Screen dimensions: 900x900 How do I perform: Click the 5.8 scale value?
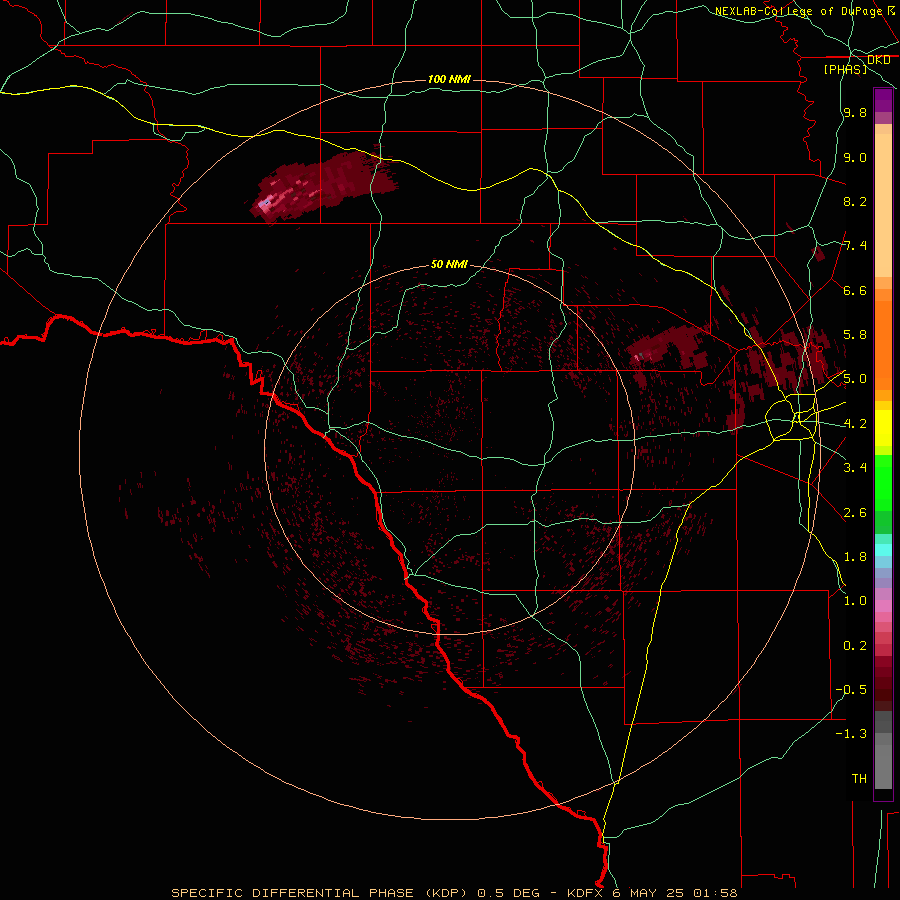[855, 334]
